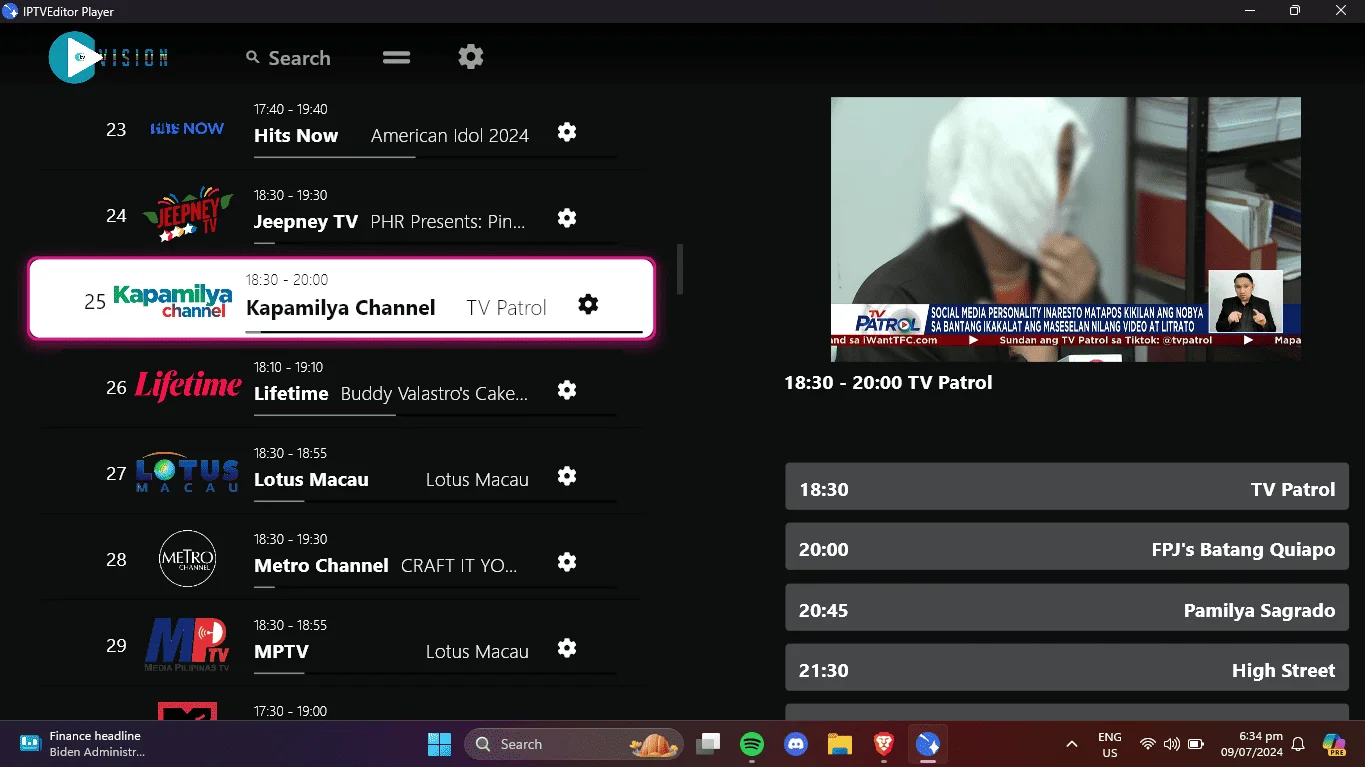Click IPTVEditor Player taskbar icon
This screenshot has height=767, width=1365.
pos(927,744)
